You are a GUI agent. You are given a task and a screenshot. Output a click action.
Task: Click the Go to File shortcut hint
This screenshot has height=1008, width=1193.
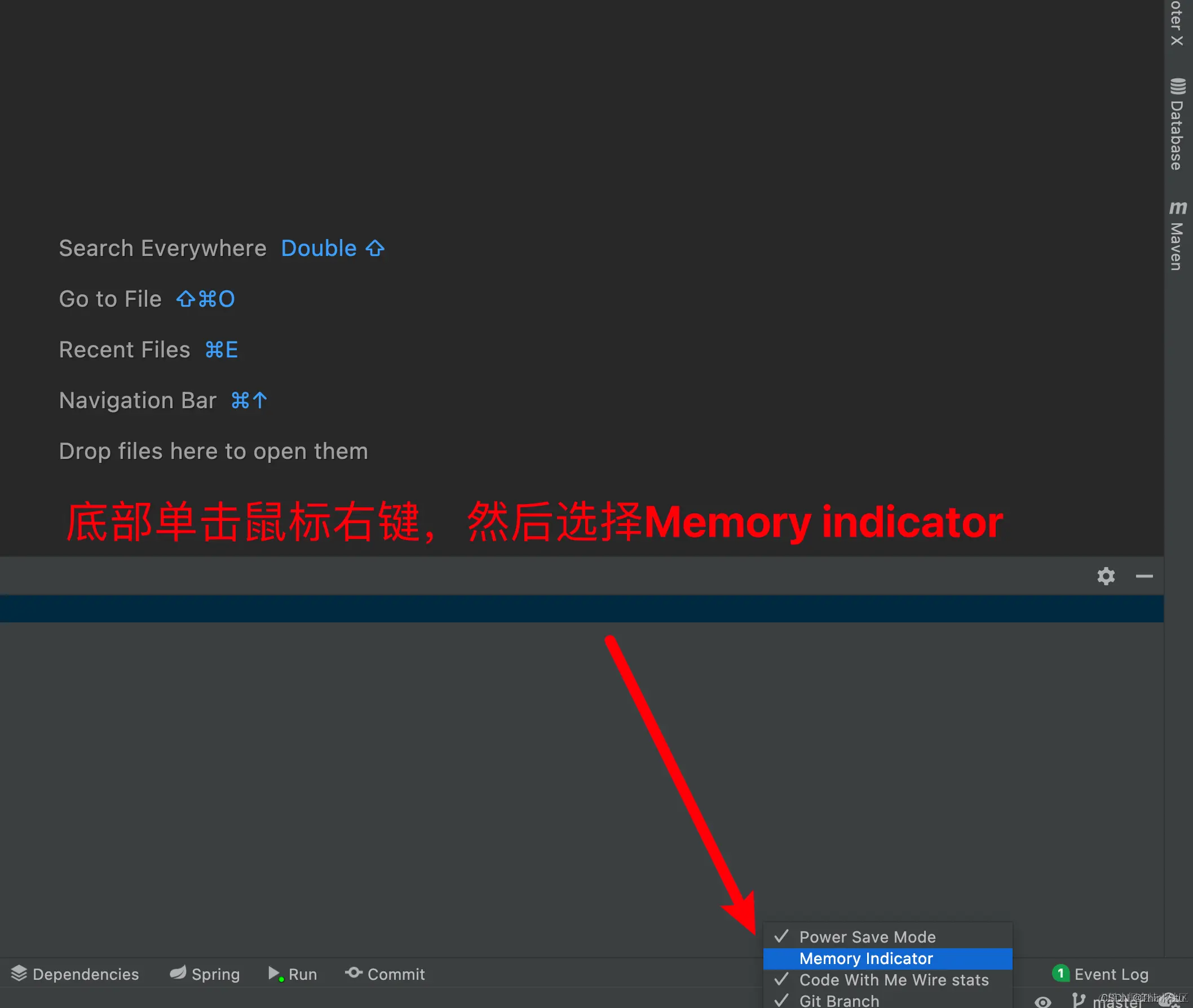[x=205, y=299]
